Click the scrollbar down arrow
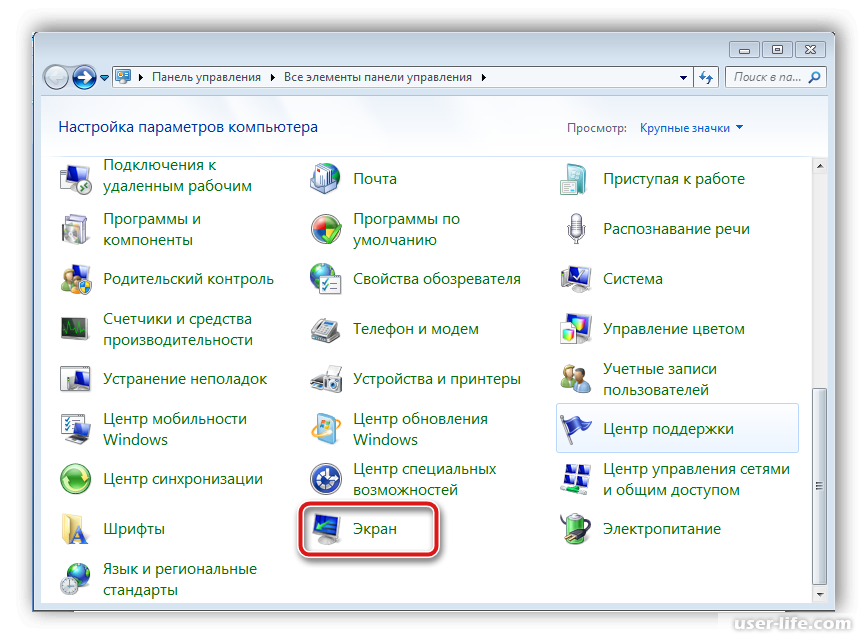Image resolution: width=867 pixels, height=644 pixels. point(820,594)
